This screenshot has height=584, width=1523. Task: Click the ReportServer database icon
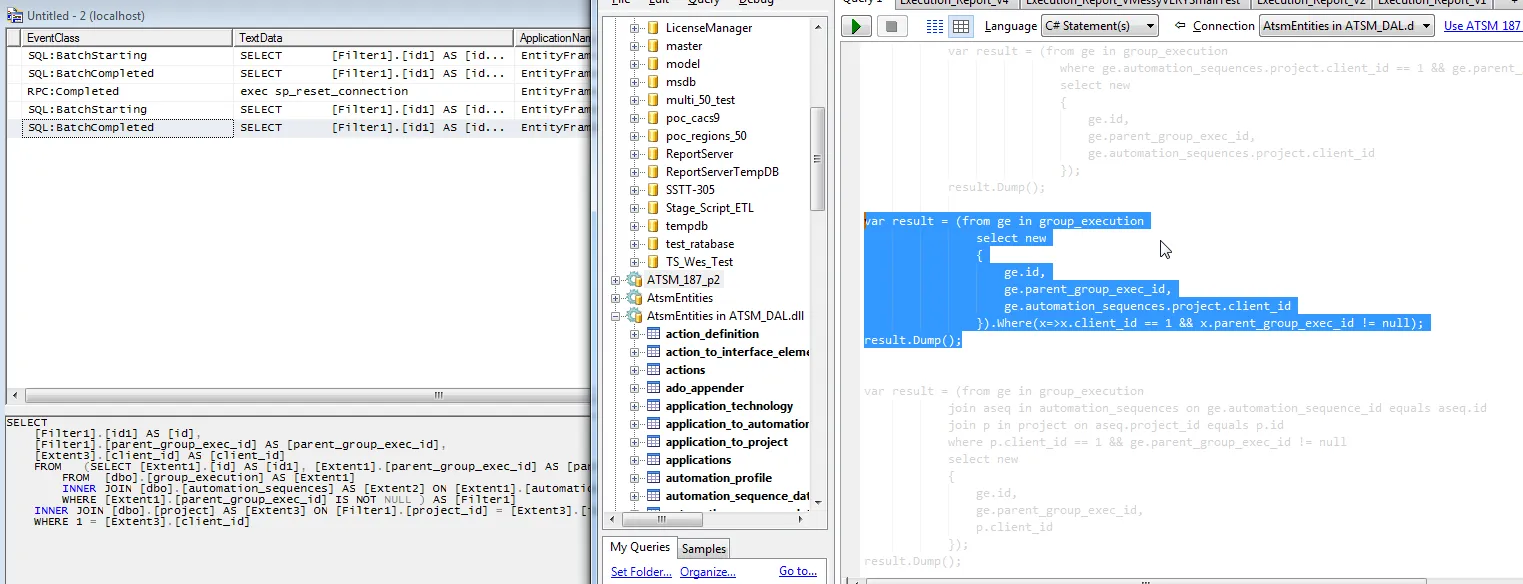tap(653, 154)
